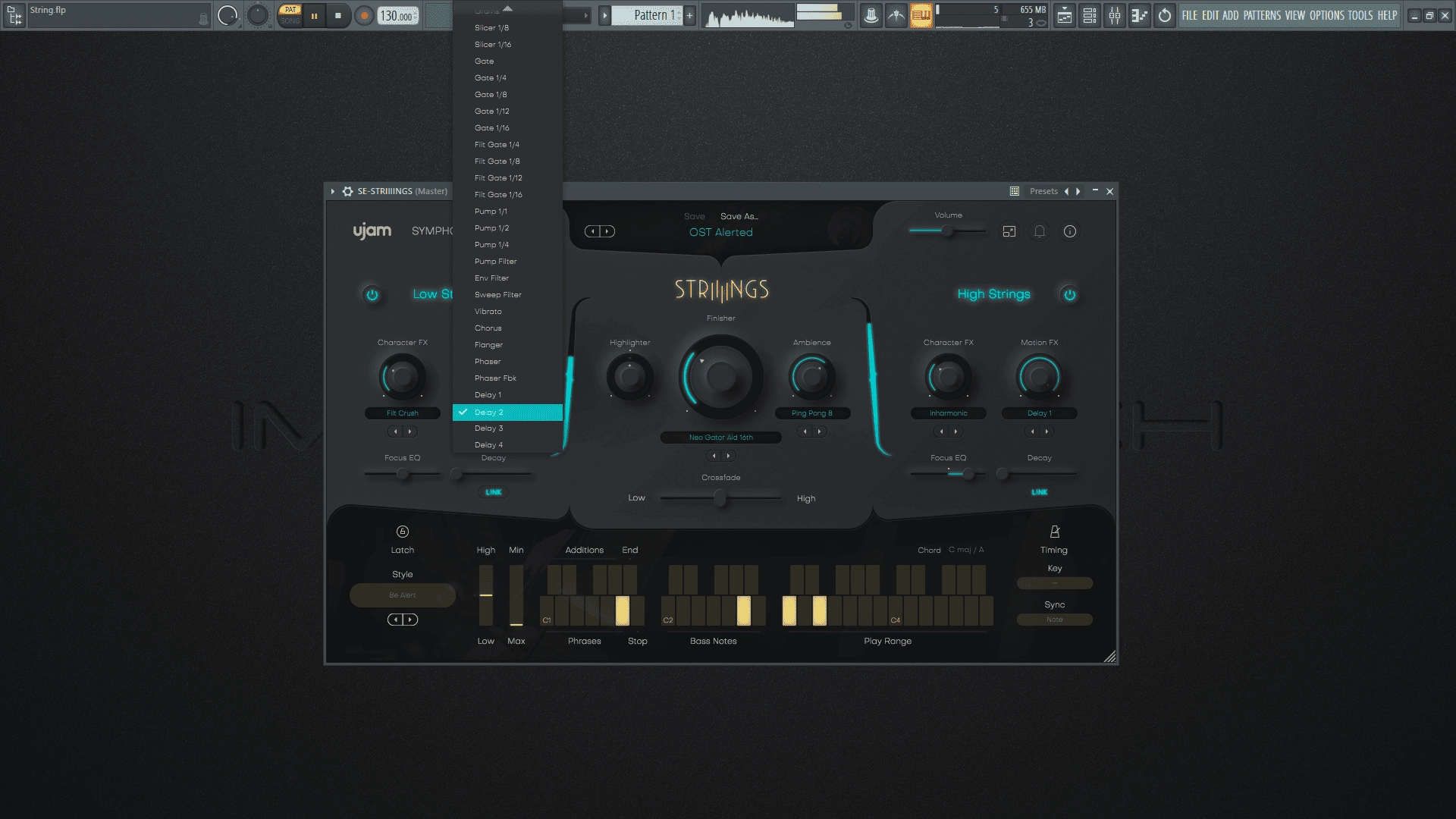This screenshot has height=819, width=1456.
Task: Toggle Low Strings power button
Action: pos(372,294)
